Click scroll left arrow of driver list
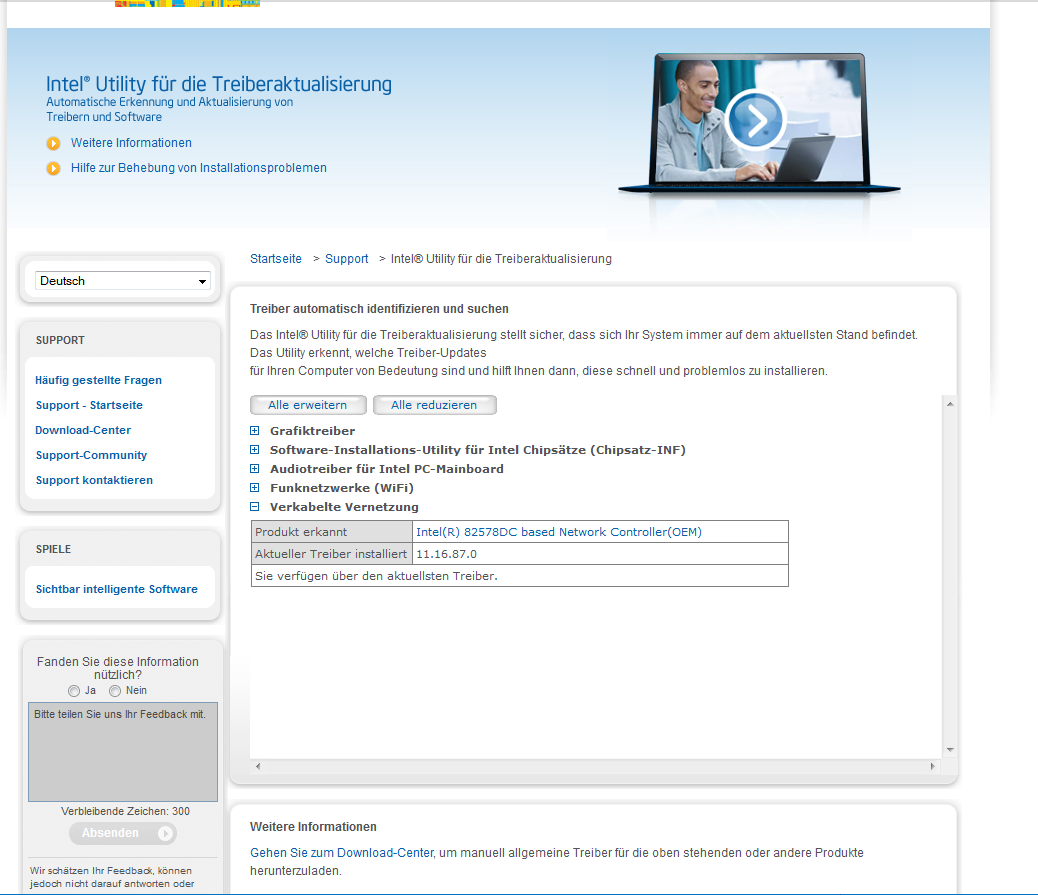This screenshot has height=895, width=1038. click(258, 767)
